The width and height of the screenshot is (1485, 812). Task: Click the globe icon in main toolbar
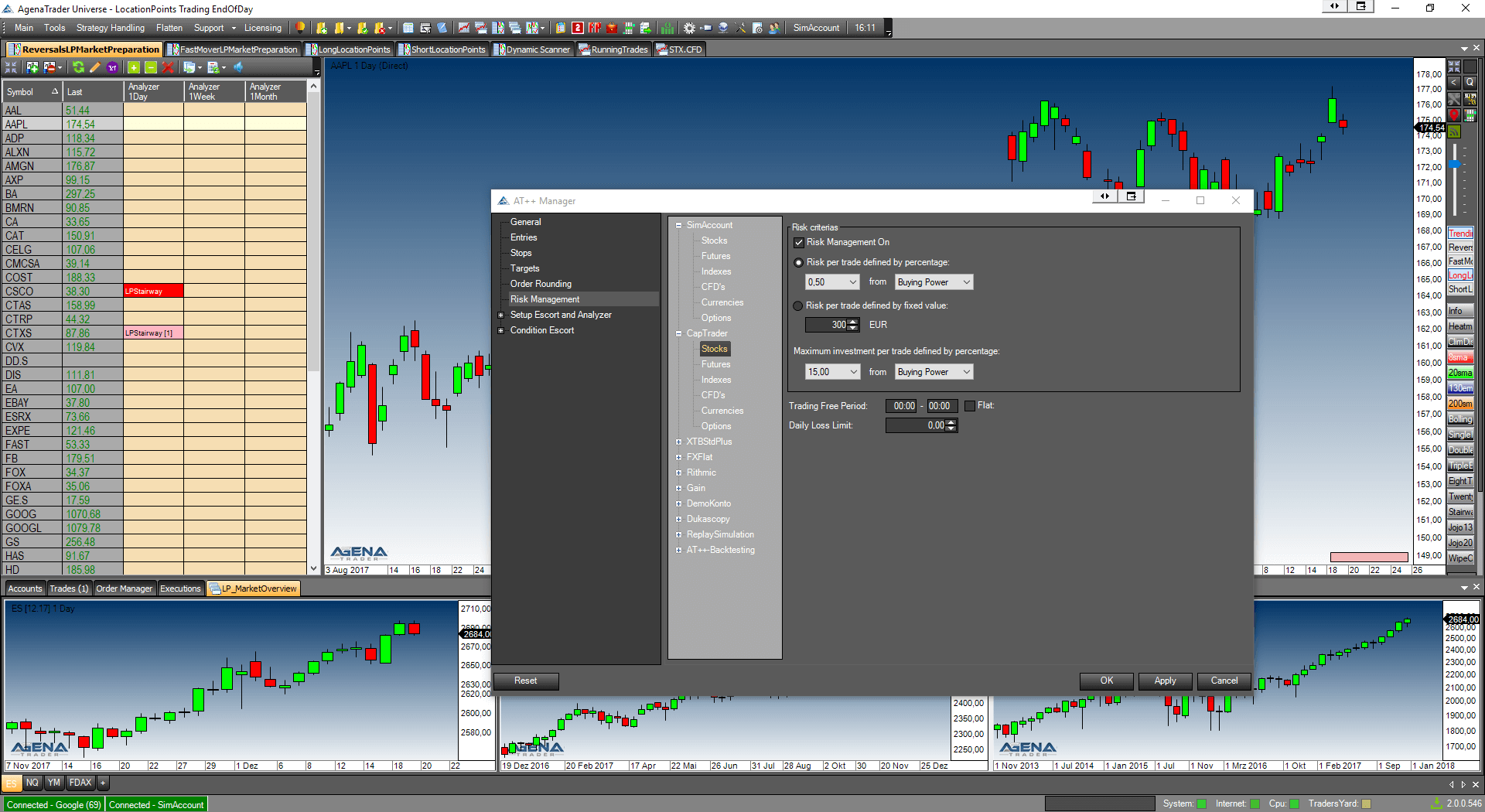click(x=723, y=28)
